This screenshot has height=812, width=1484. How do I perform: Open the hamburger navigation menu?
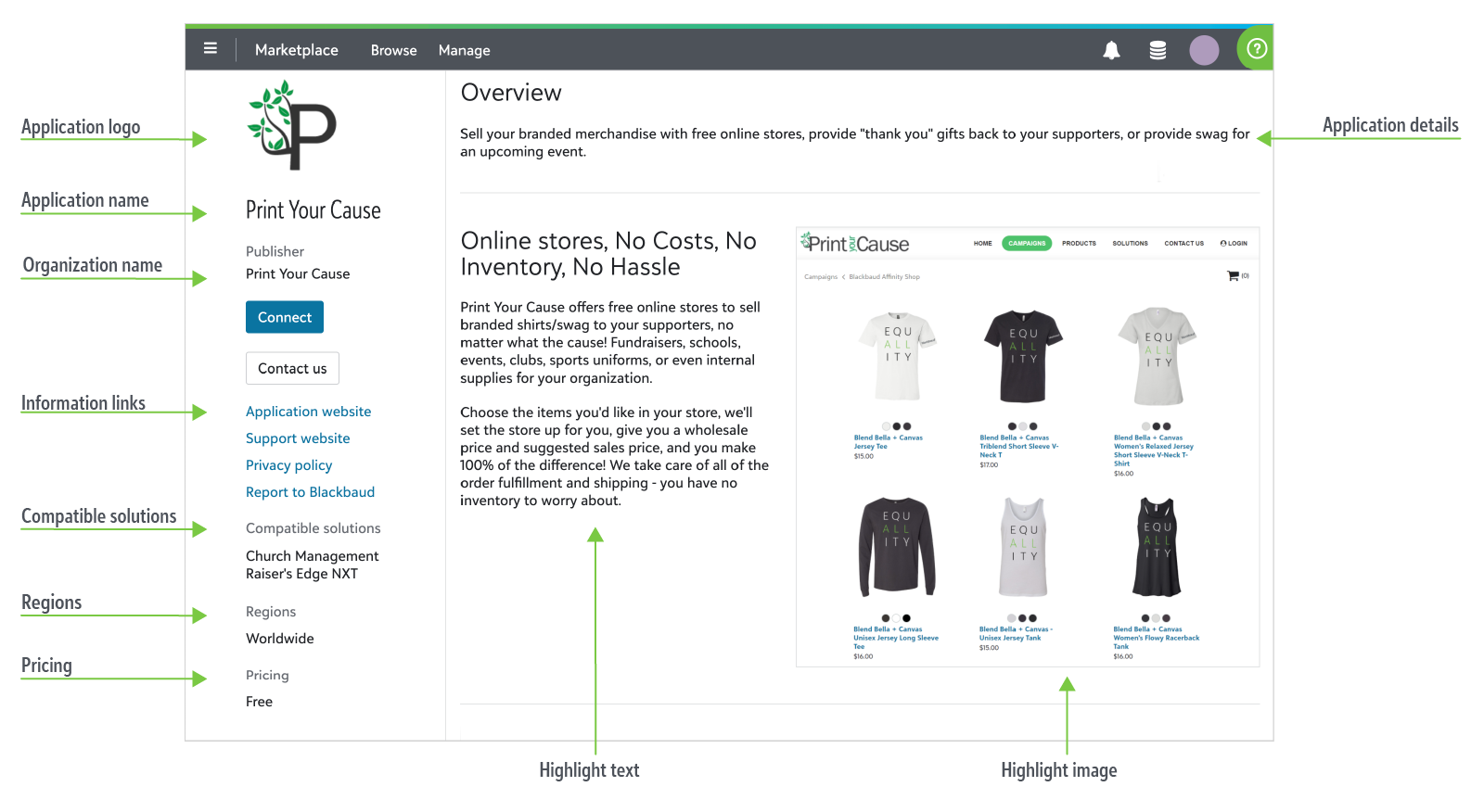click(211, 49)
